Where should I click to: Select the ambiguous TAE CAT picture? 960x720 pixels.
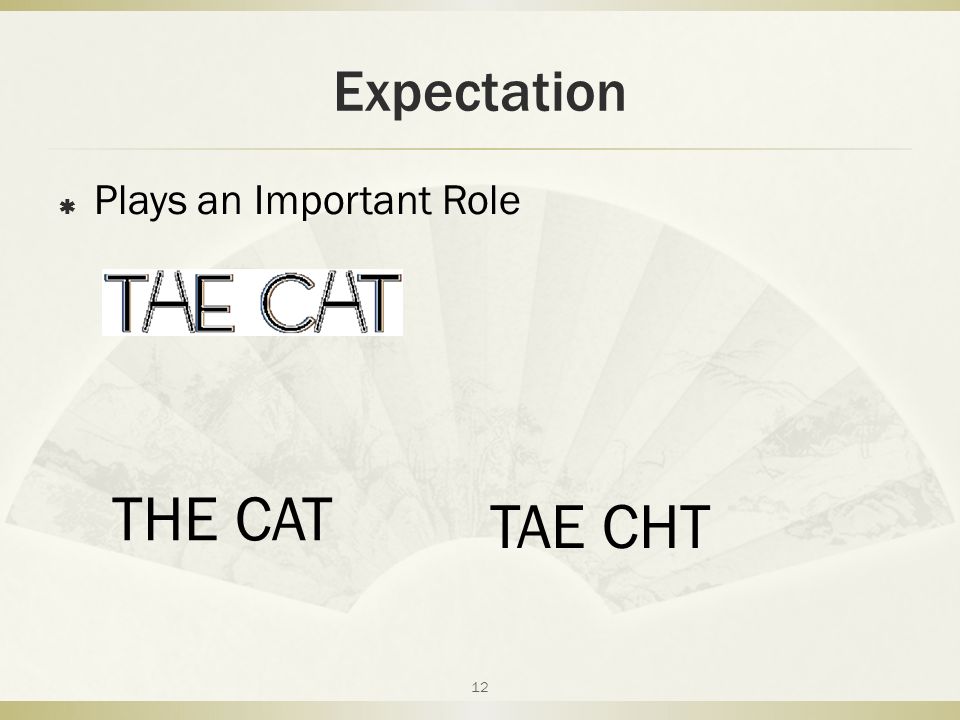pos(252,302)
